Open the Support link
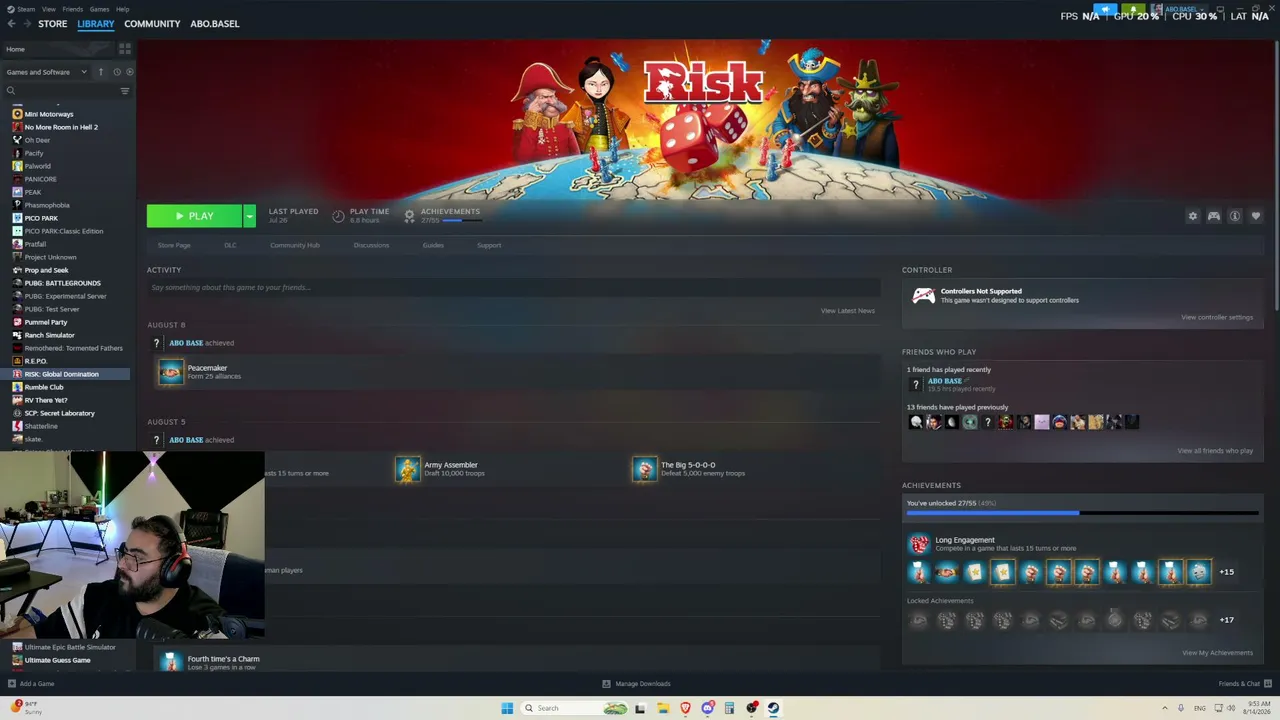1280x720 pixels. coord(489,245)
